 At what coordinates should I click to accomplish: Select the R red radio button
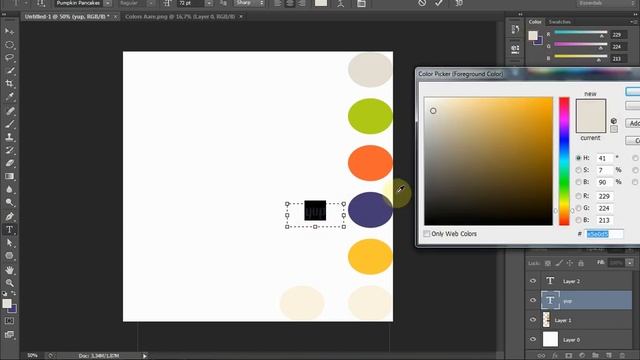click(578, 196)
